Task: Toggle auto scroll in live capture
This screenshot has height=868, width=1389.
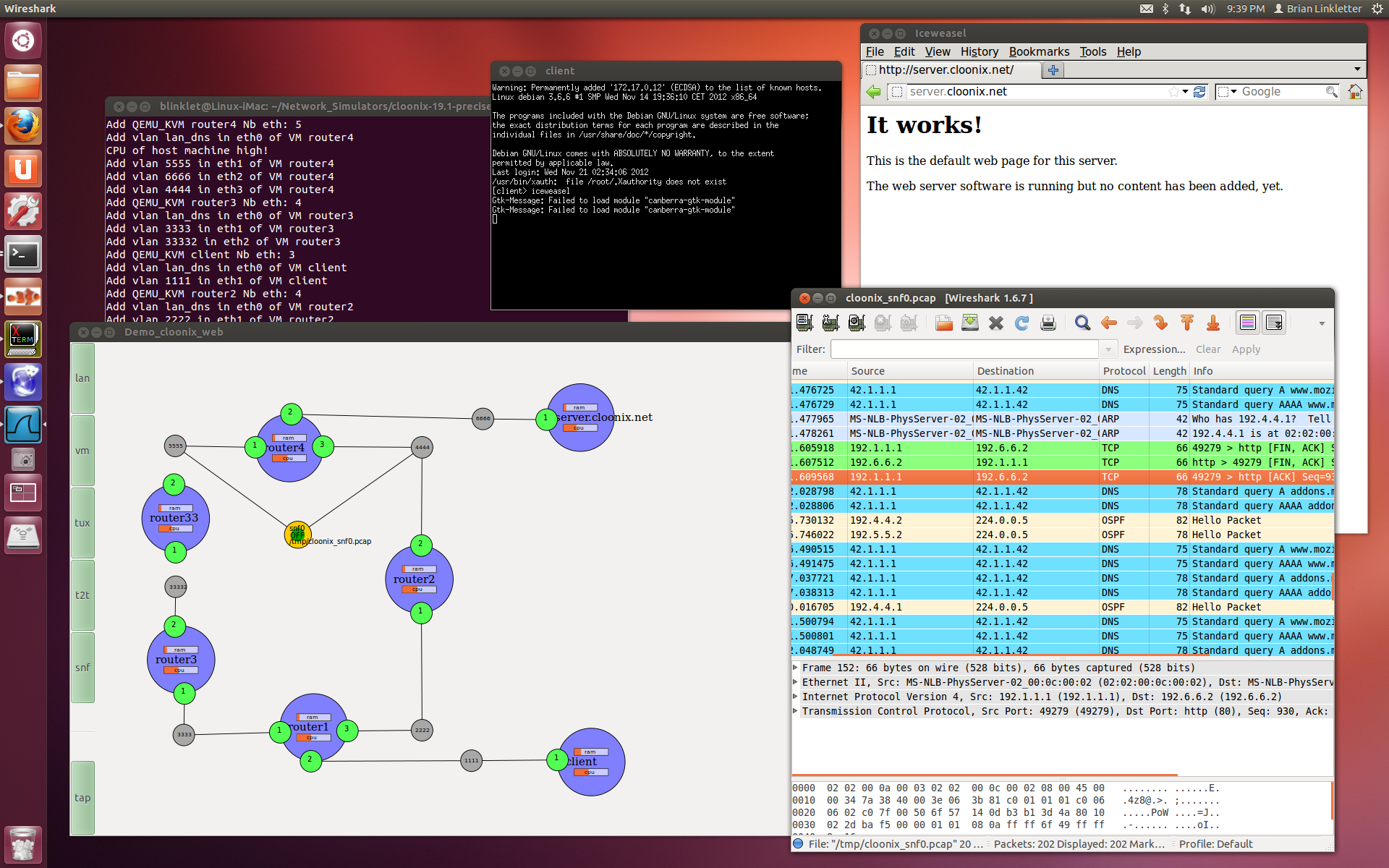Action: (1274, 323)
